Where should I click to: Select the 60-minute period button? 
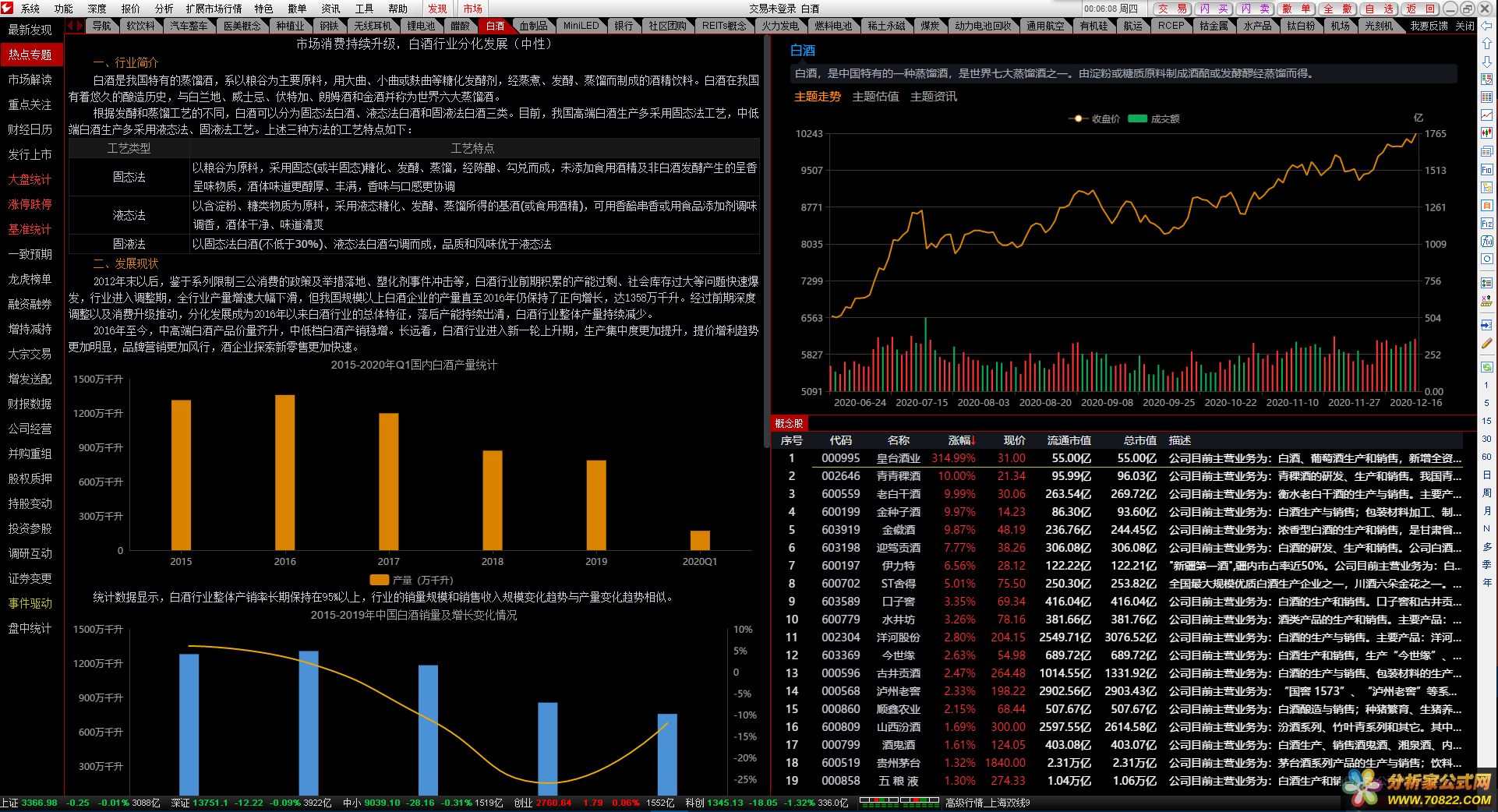coord(1486,457)
